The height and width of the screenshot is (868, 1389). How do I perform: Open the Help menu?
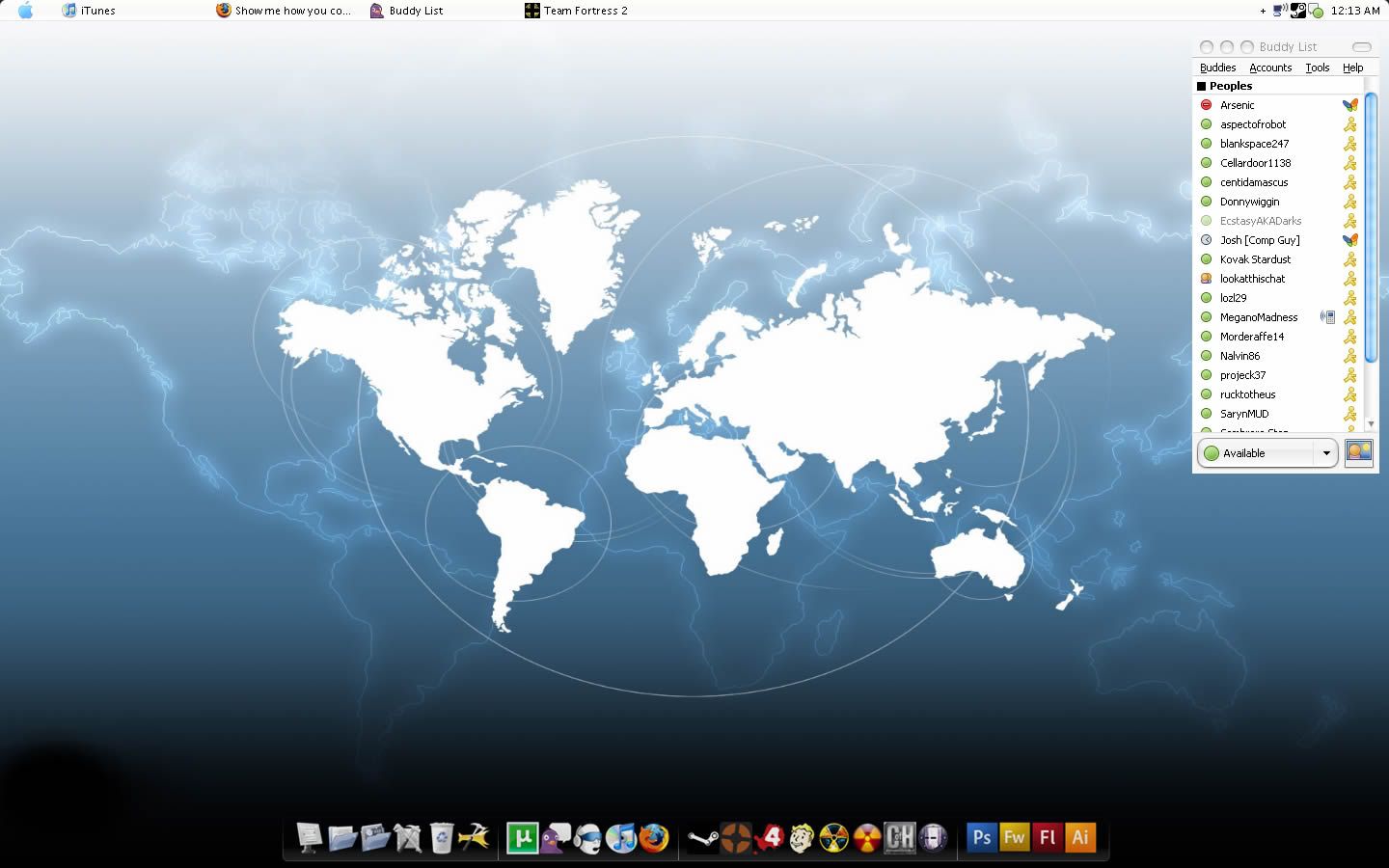click(1353, 68)
